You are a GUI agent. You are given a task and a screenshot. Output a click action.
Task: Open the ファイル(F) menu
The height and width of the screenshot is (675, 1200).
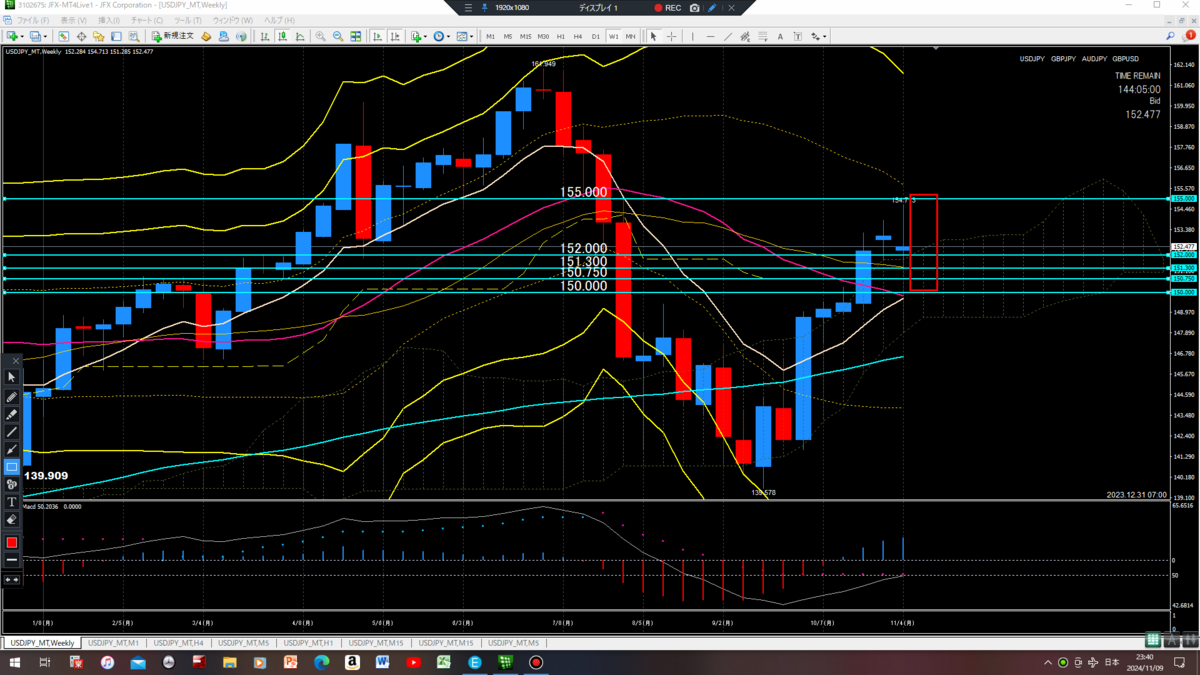click(33, 20)
